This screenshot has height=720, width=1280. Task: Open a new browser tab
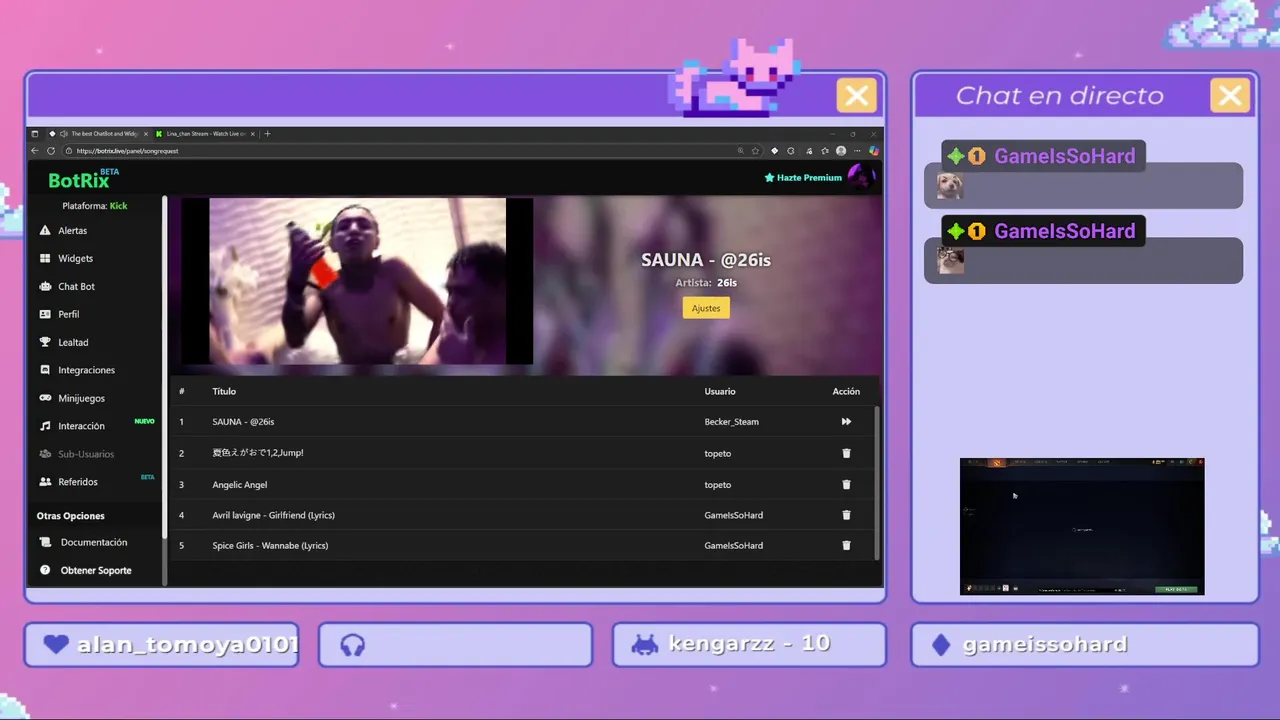pos(267,134)
